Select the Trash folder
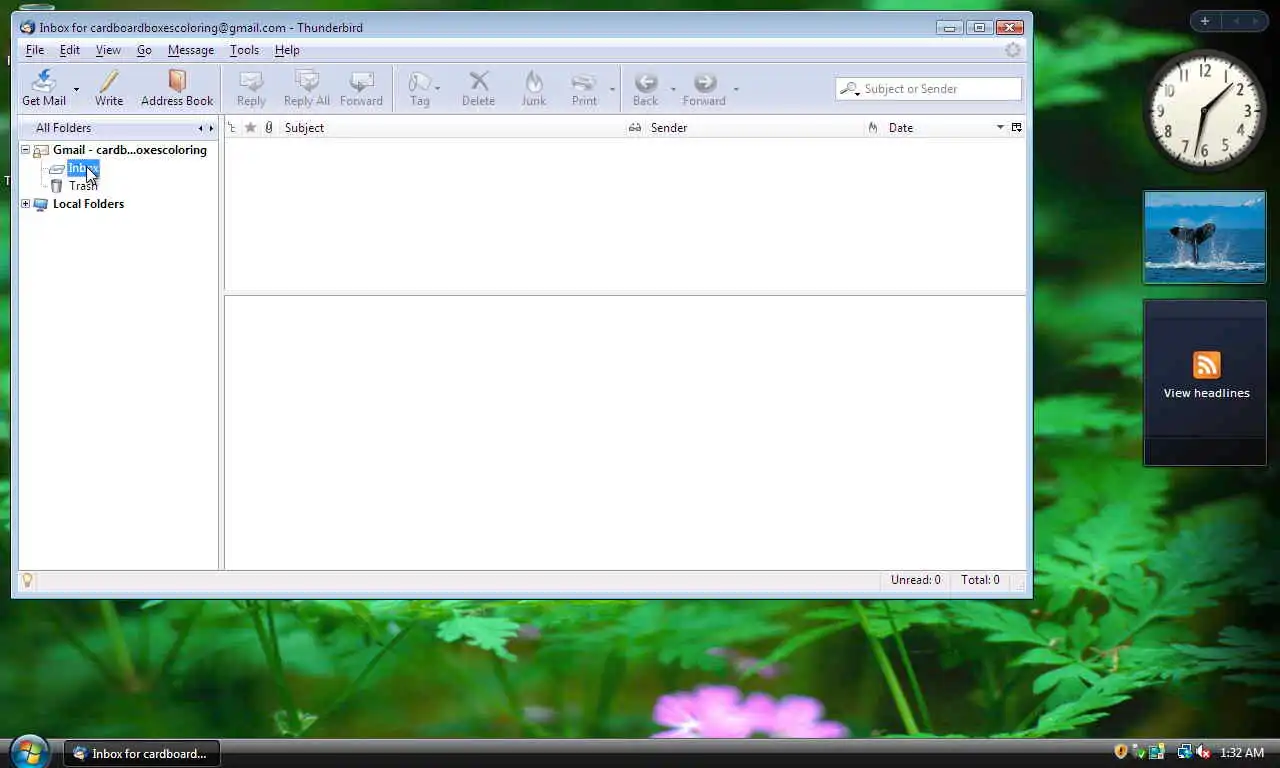The height and width of the screenshot is (768, 1280). (82, 186)
